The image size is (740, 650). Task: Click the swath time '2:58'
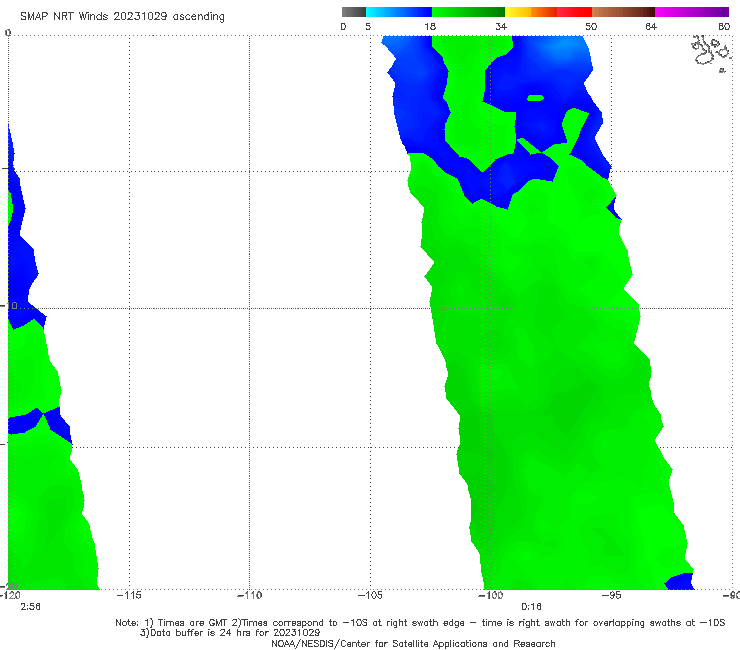tap(30, 607)
